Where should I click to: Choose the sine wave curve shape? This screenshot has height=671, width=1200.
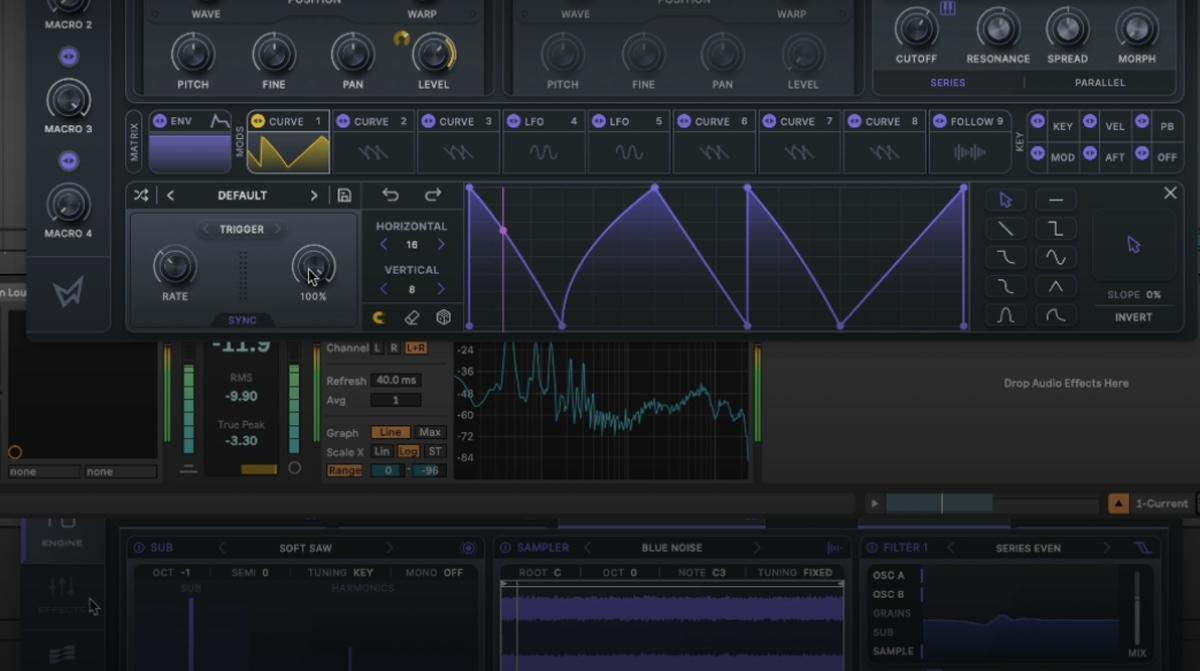(x=1055, y=258)
